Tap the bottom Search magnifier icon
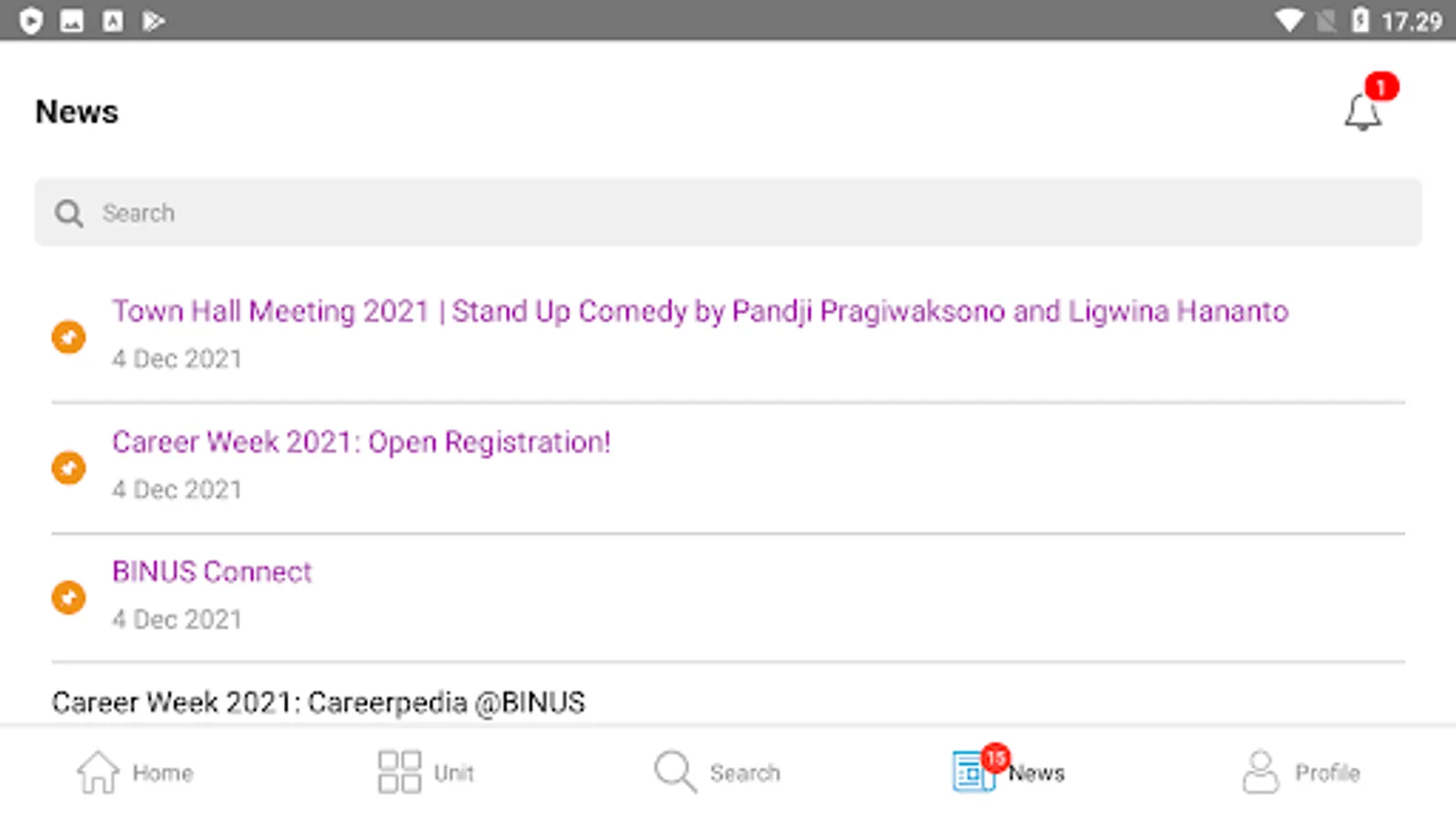The image size is (1456, 819). coord(674,772)
